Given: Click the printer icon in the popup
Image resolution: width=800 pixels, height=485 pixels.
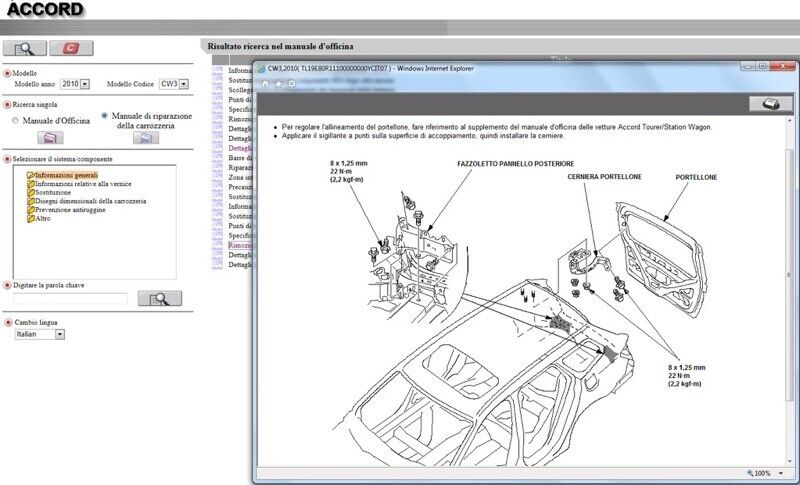Looking at the screenshot, I should (771, 104).
